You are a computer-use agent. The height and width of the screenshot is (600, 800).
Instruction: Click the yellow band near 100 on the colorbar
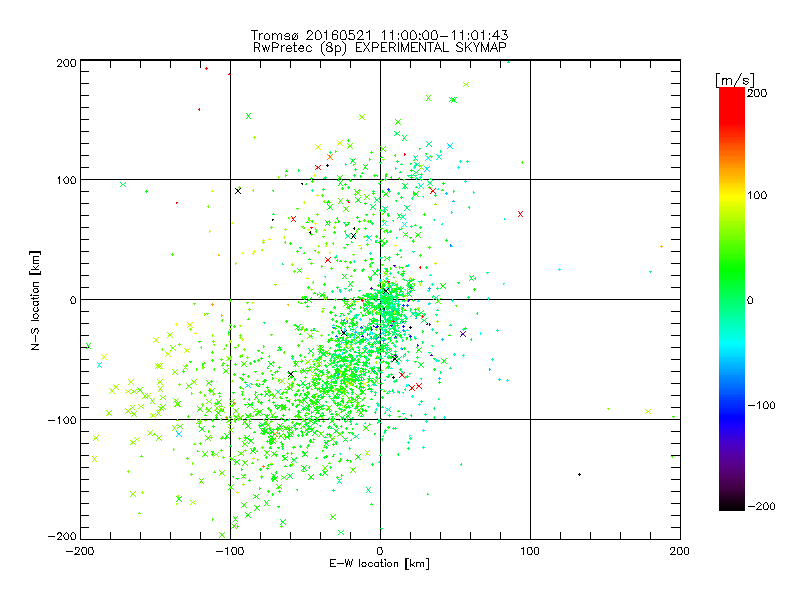coord(732,196)
